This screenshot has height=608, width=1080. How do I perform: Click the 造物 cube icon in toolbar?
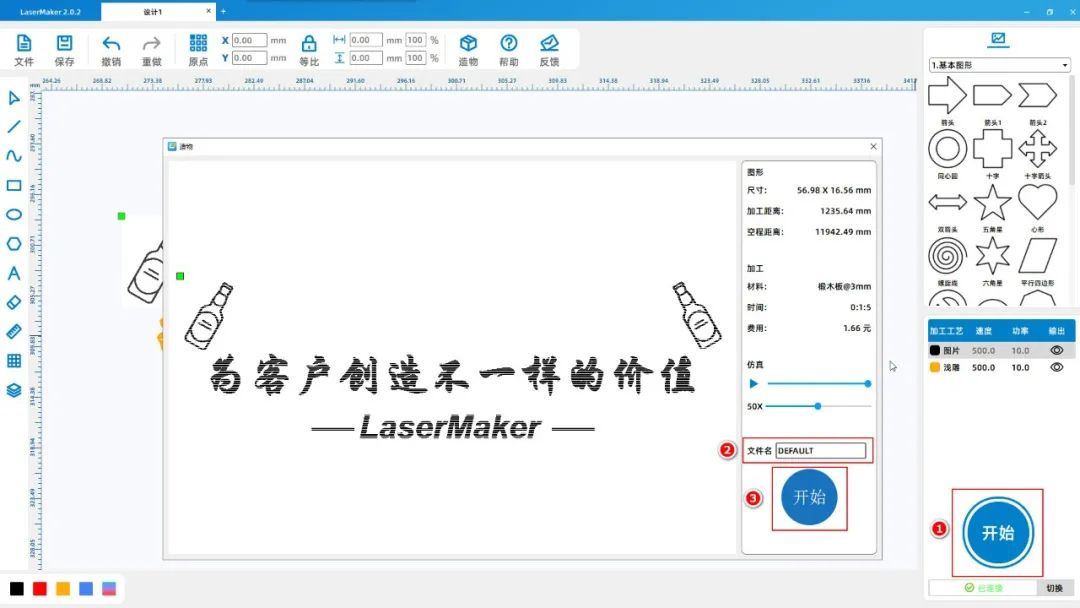(x=468, y=45)
